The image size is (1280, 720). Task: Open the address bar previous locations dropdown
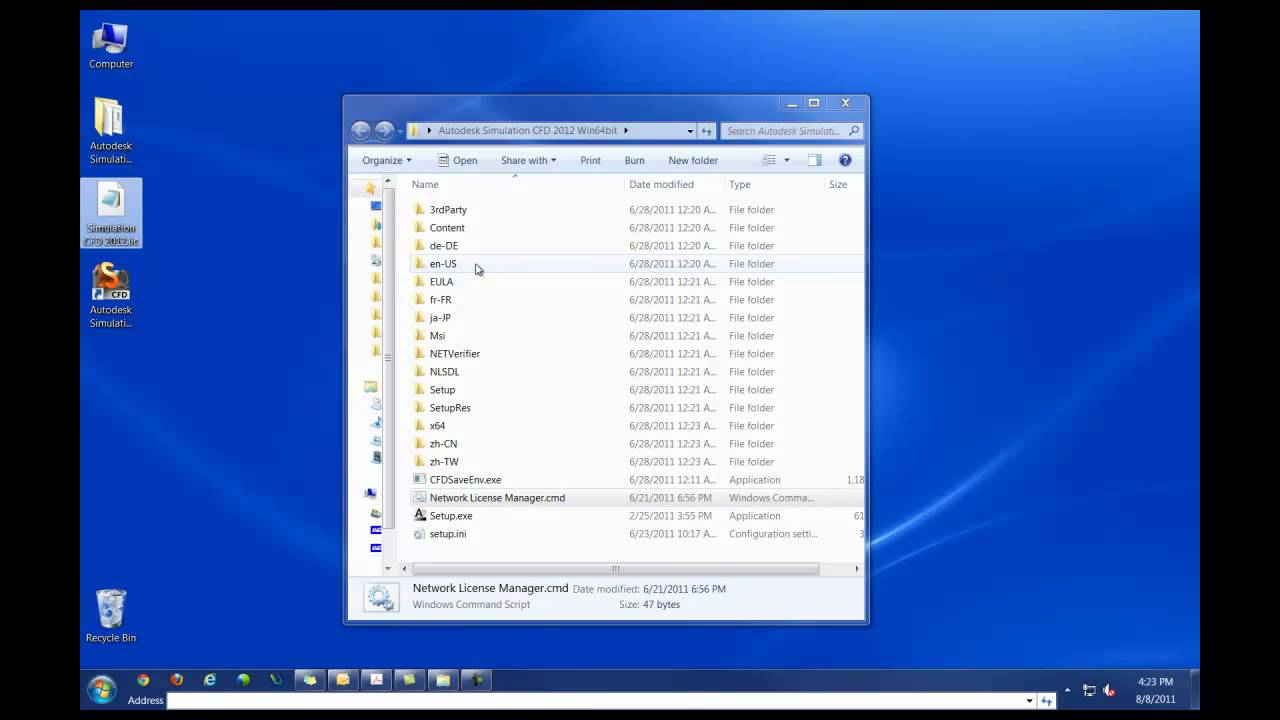(690, 131)
